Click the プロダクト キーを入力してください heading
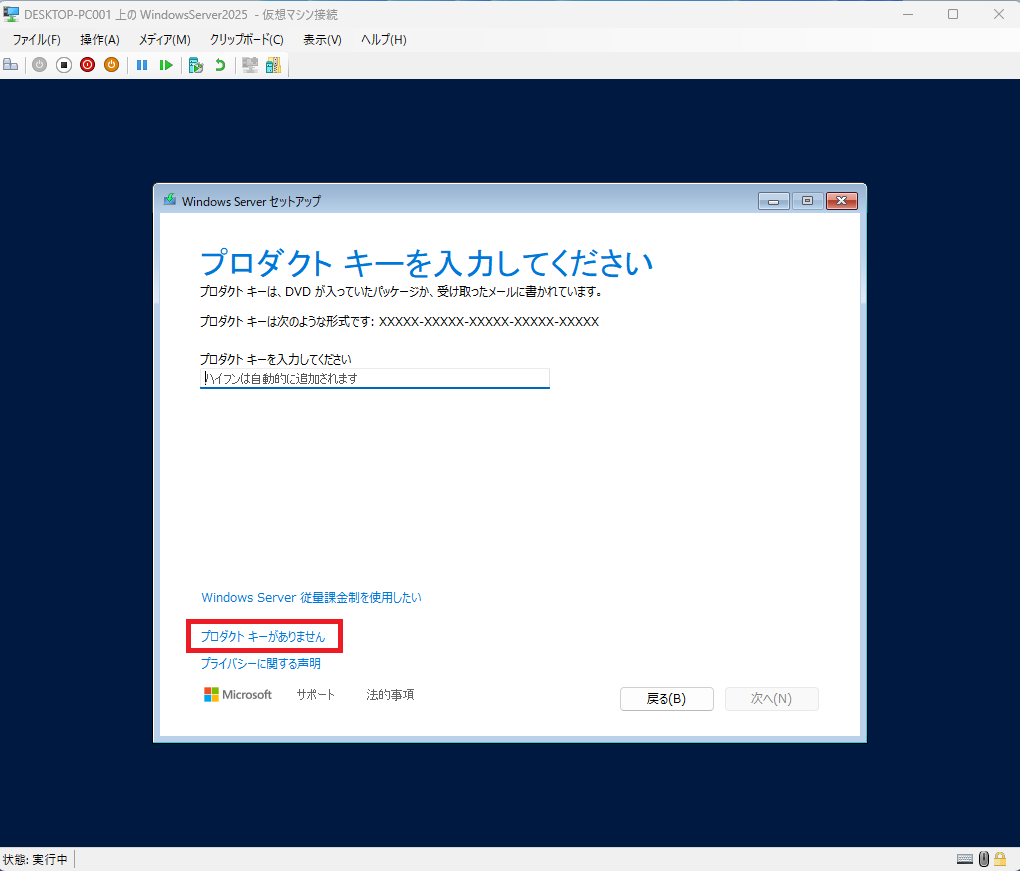 [427, 263]
